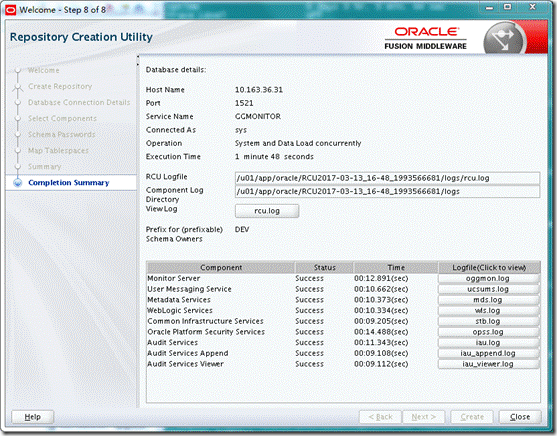The width and height of the screenshot is (557, 436).
Task: Select the Completion Summary step
Action: point(69,183)
